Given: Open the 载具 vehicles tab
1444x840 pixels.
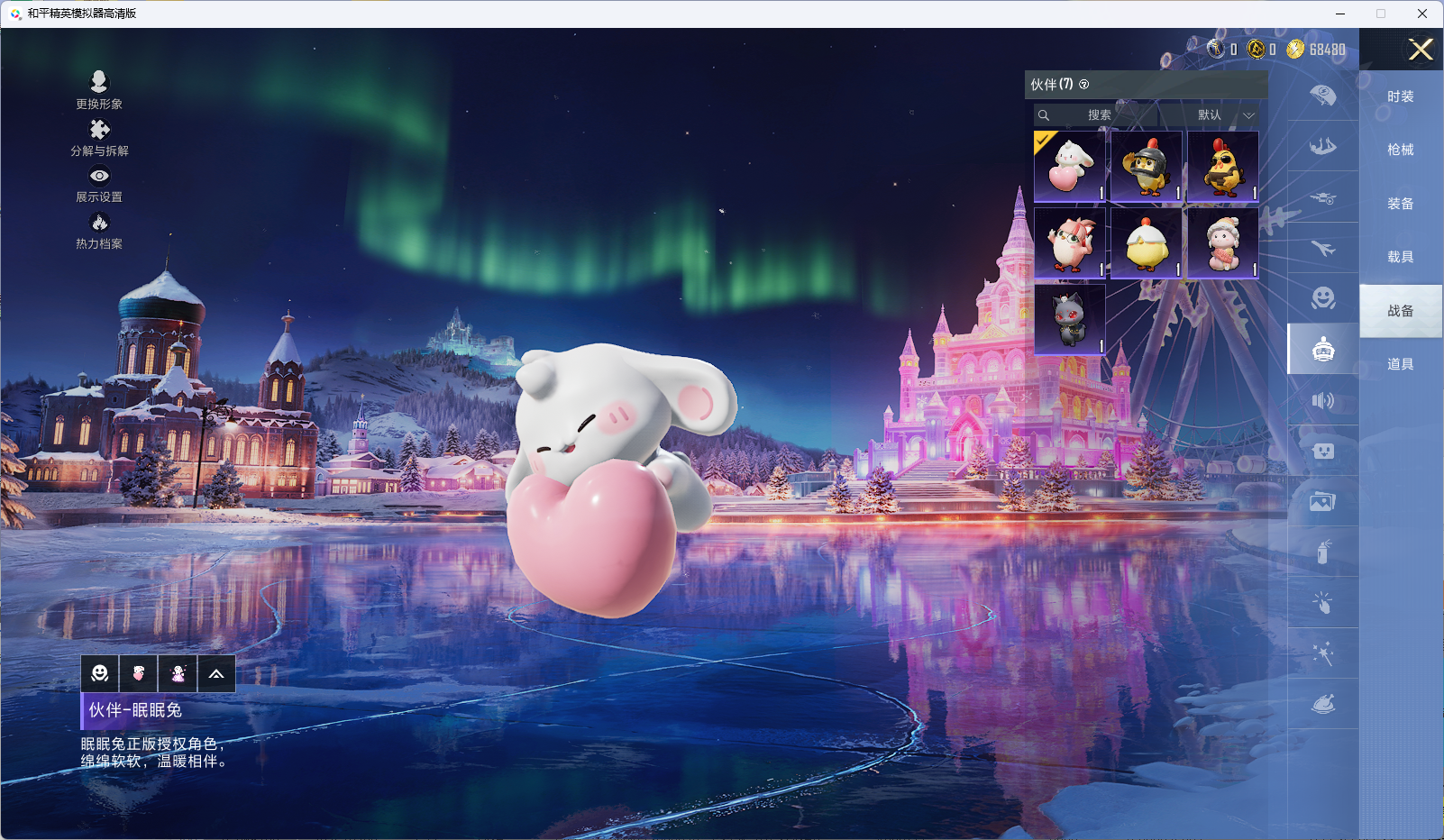Looking at the screenshot, I should tap(1400, 257).
